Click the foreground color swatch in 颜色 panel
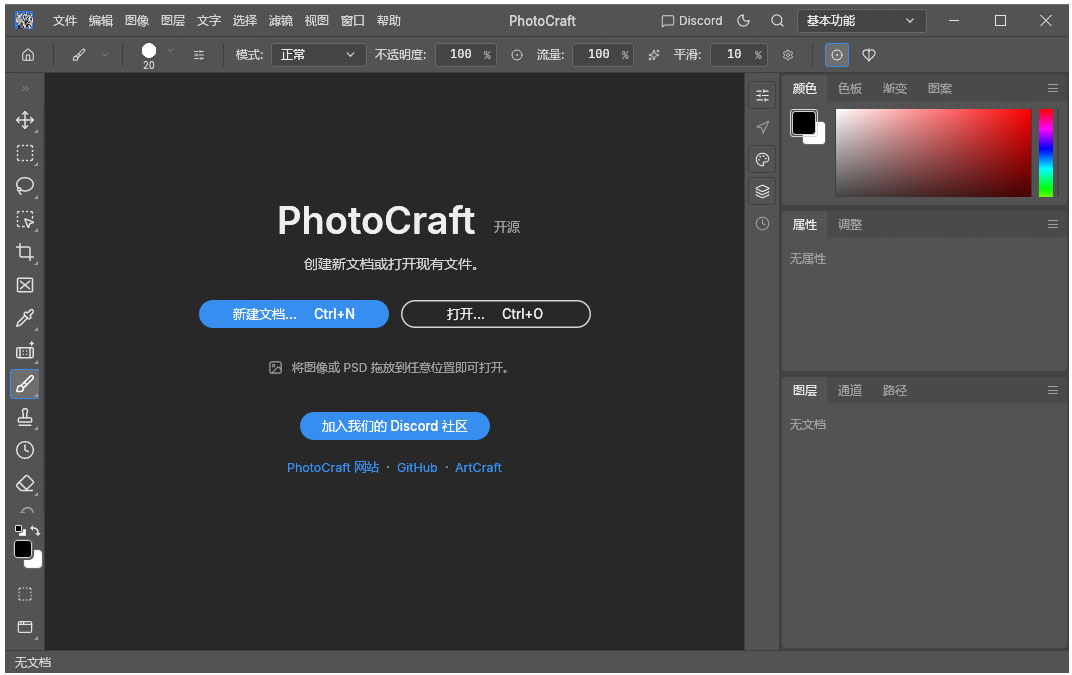 pyautogui.click(x=803, y=123)
